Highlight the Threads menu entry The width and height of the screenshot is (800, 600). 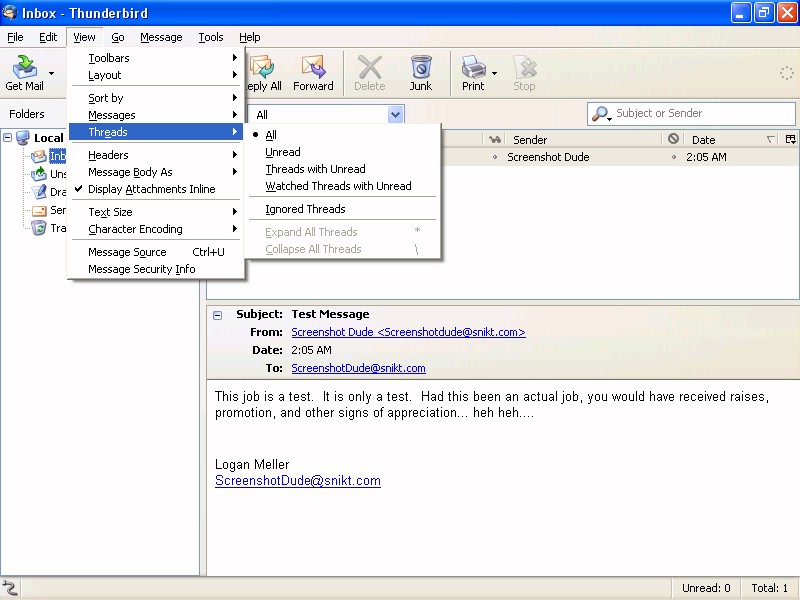[157, 132]
